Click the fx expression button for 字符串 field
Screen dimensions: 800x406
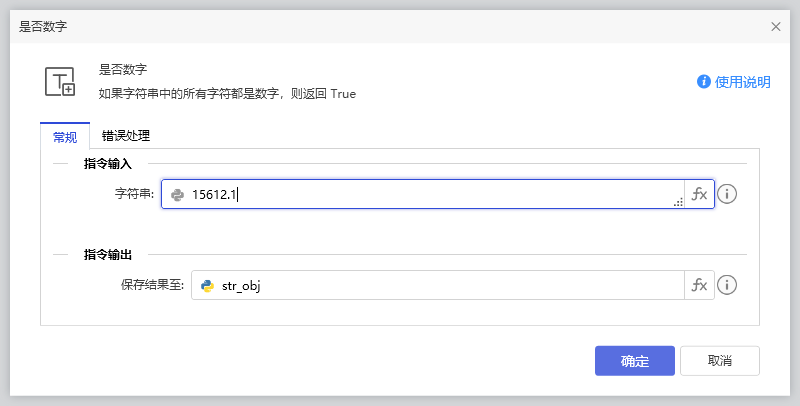click(x=699, y=194)
